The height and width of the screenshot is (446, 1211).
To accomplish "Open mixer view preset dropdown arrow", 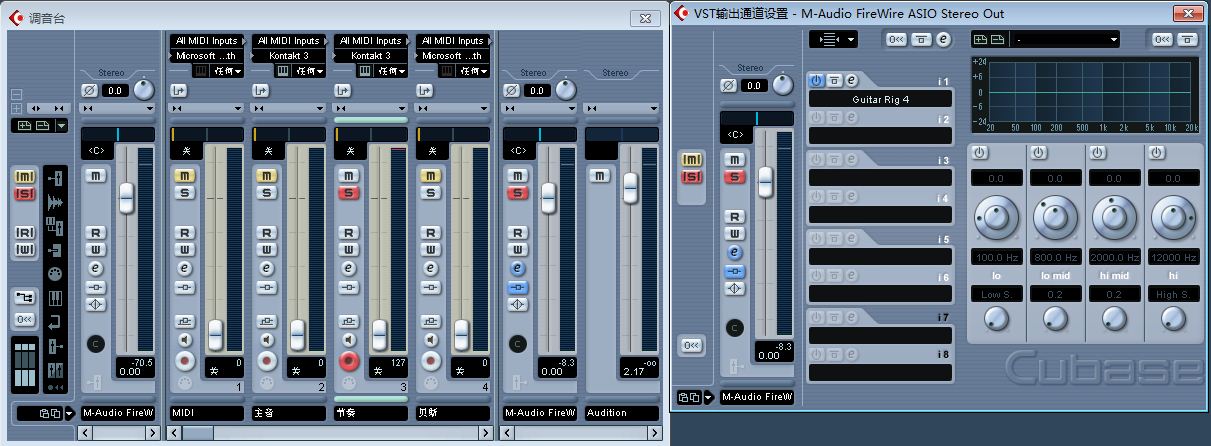I will [x=62, y=126].
